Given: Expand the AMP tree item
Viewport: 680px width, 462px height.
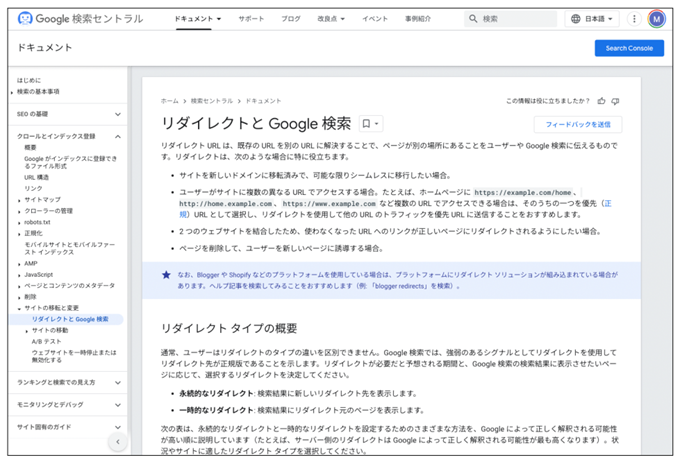Looking at the screenshot, I should click(19, 264).
